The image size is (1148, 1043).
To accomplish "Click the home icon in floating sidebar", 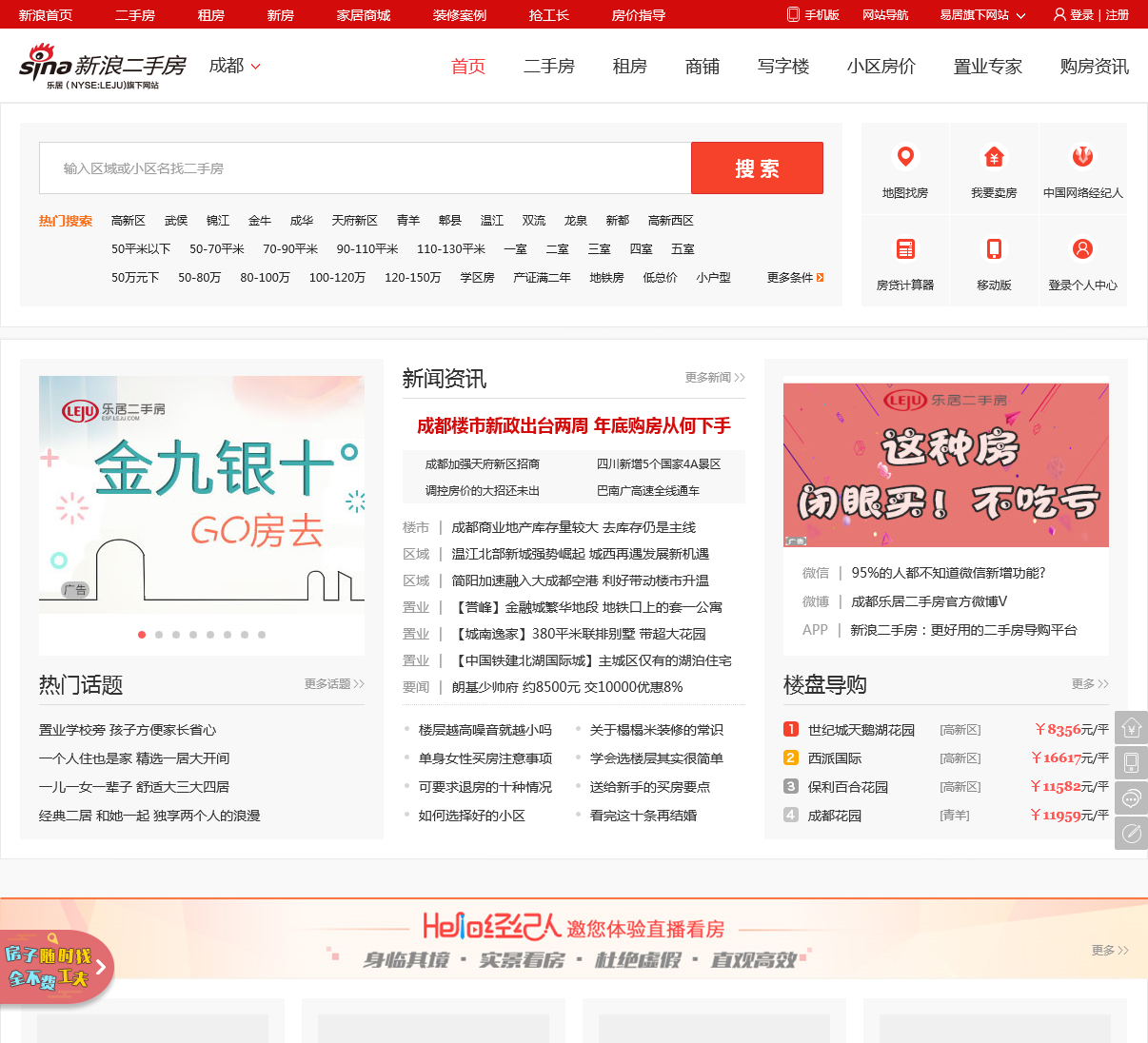I will coord(1131,727).
